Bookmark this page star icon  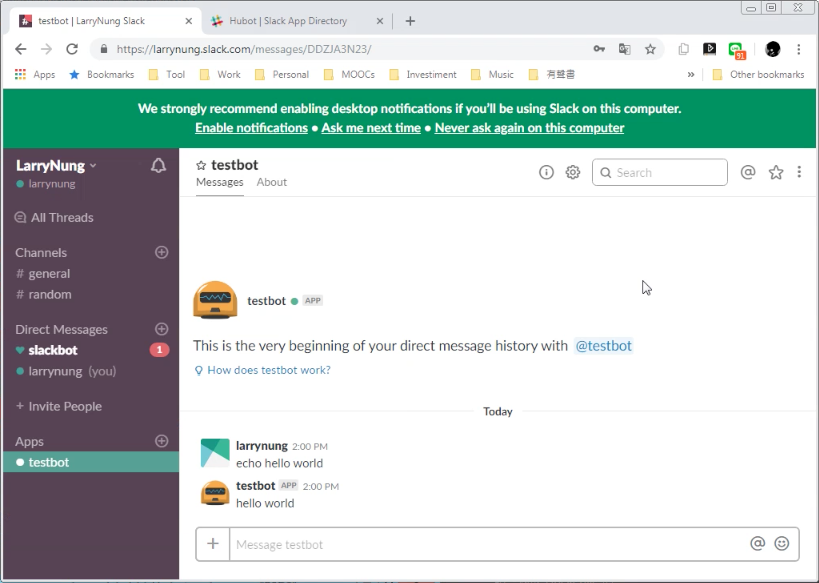(x=650, y=49)
